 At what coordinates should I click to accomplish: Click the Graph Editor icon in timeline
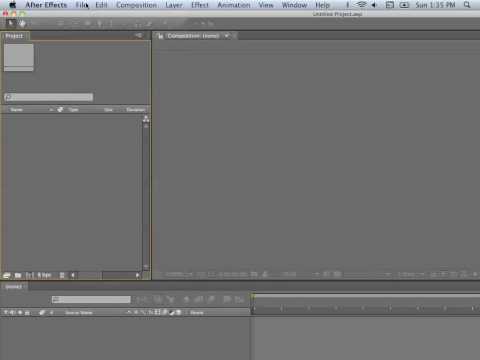pyautogui.click(x=239, y=299)
